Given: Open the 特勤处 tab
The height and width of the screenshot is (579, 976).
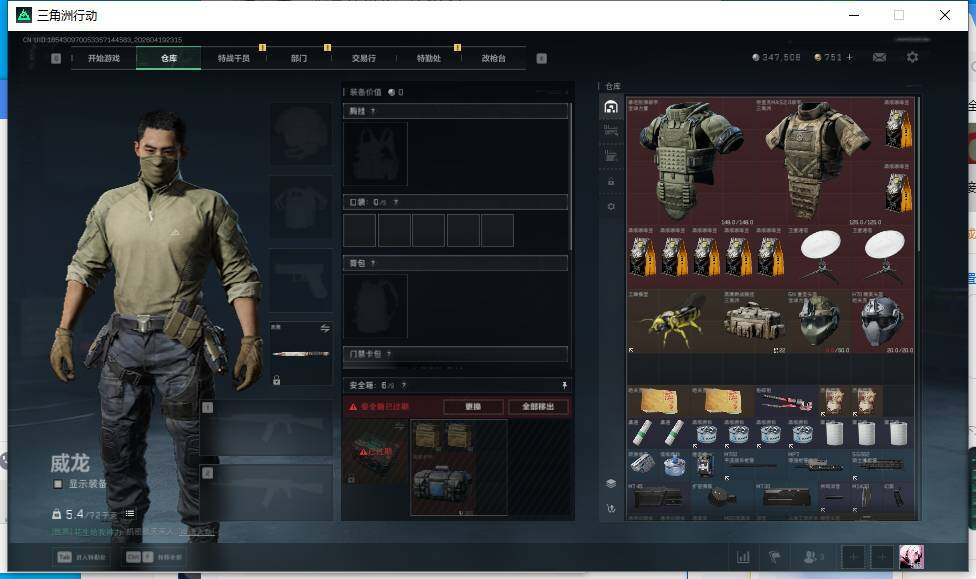Looking at the screenshot, I should (428, 58).
